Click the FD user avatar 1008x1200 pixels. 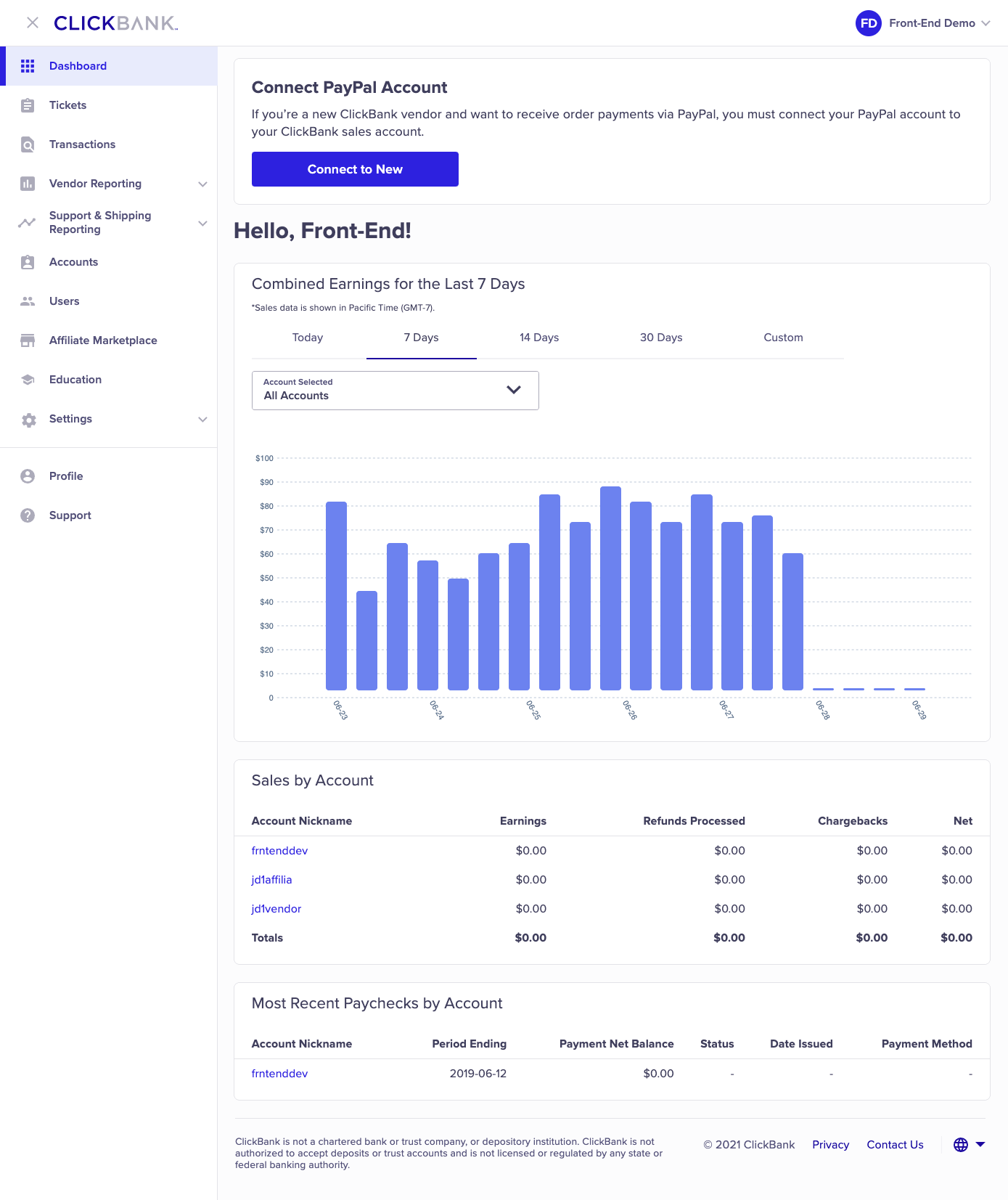point(868,23)
